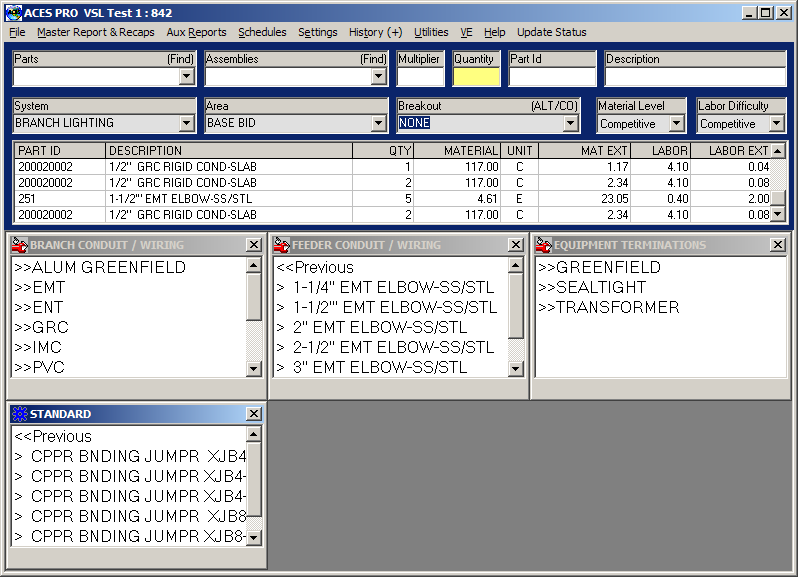Open >>PVC in Branch Conduit list
The image size is (798, 577).
pyautogui.click(x=40, y=367)
